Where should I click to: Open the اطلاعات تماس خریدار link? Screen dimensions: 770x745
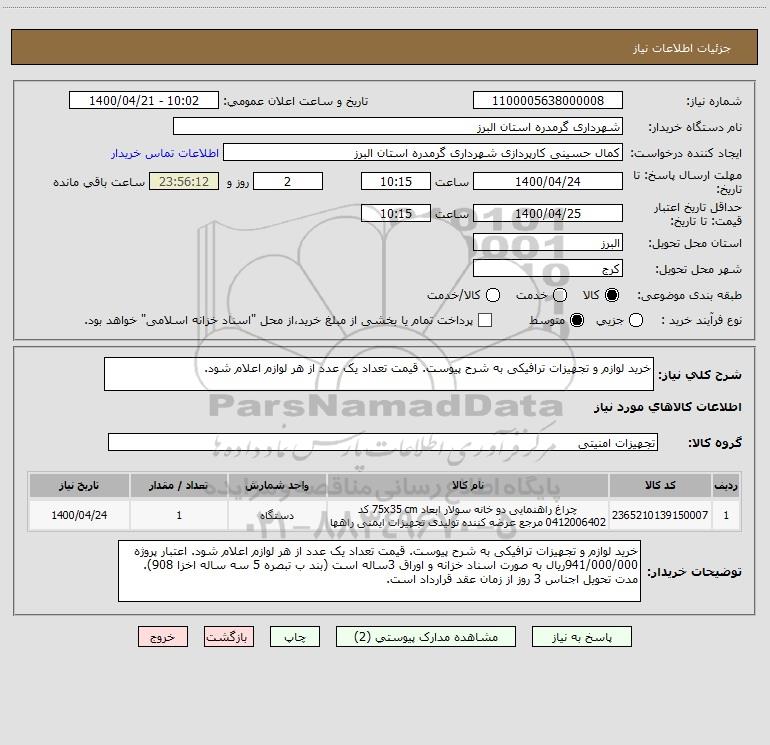click(165, 153)
